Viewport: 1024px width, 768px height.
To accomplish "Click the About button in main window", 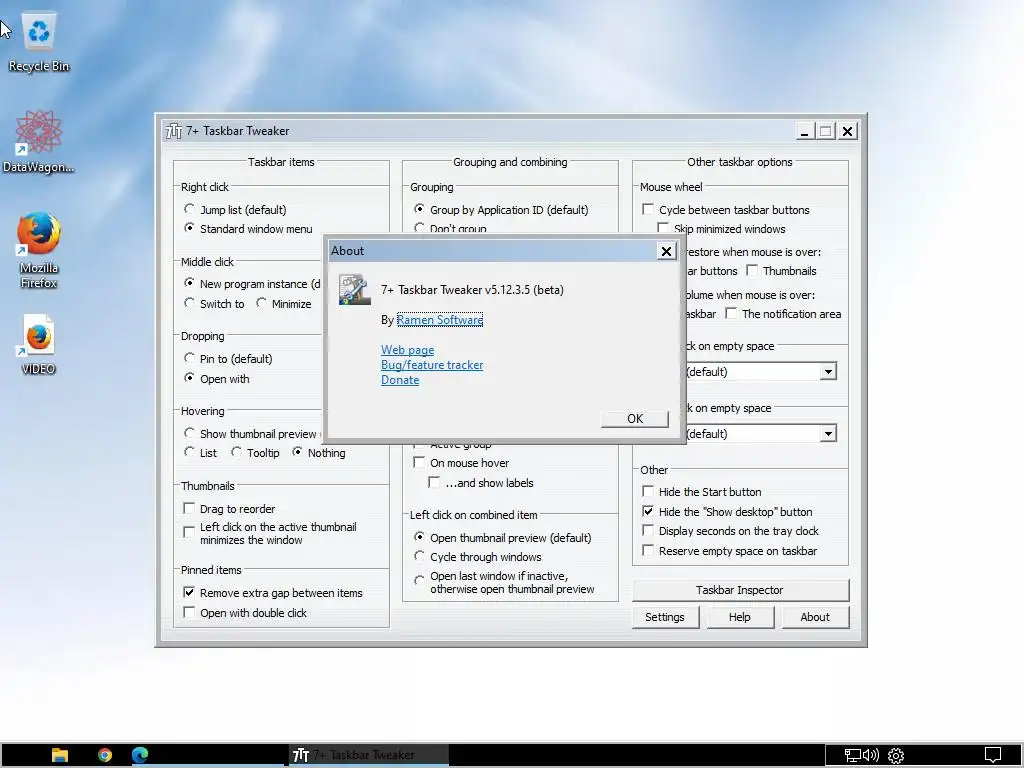I will tap(815, 617).
